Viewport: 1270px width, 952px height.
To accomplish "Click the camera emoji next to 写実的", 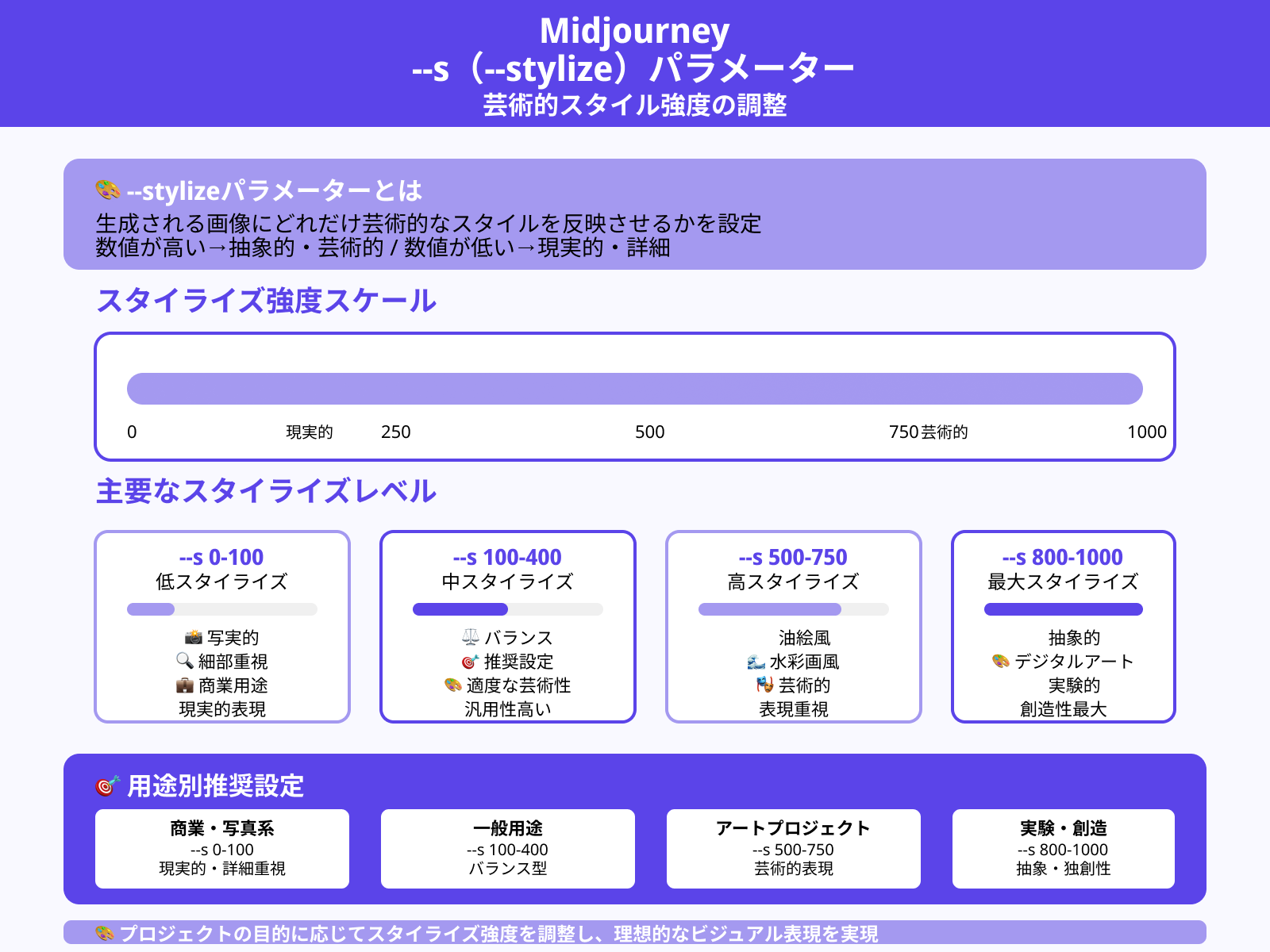I will coord(193,637).
